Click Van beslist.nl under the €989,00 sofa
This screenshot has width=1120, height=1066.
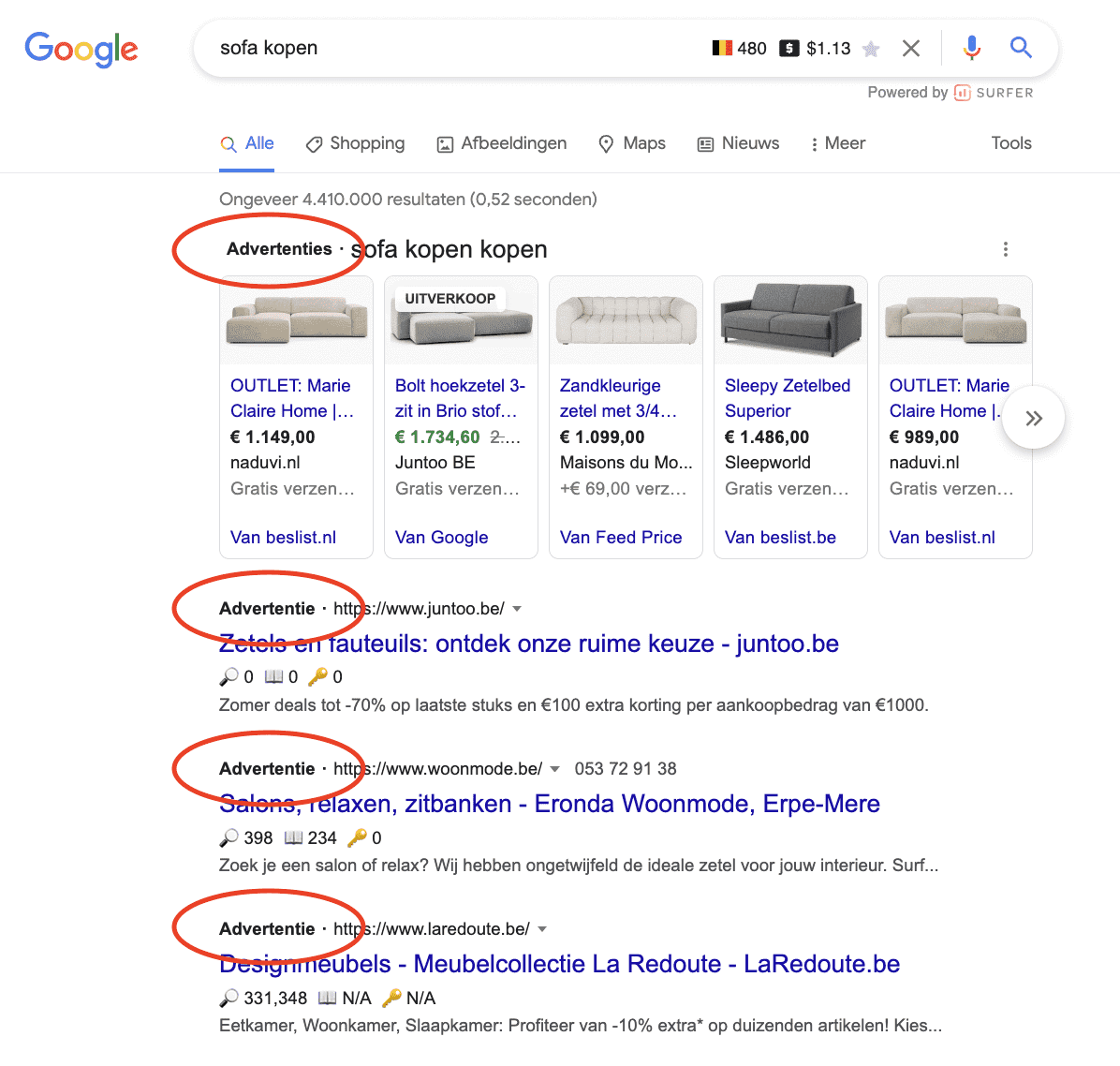tap(942, 538)
